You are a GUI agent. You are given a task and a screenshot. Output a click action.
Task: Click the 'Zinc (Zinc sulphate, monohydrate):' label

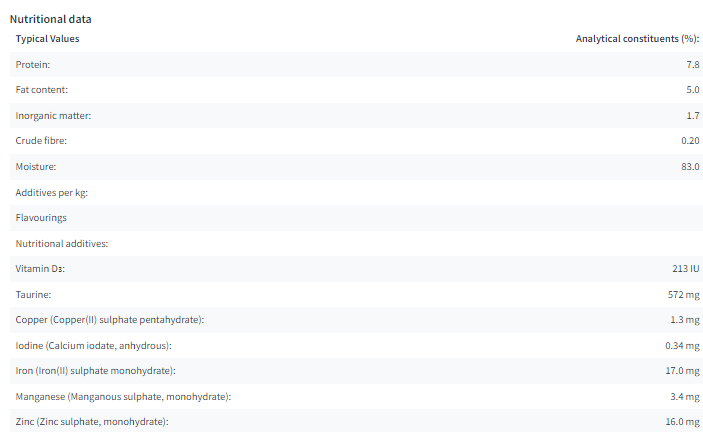[x=92, y=422]
